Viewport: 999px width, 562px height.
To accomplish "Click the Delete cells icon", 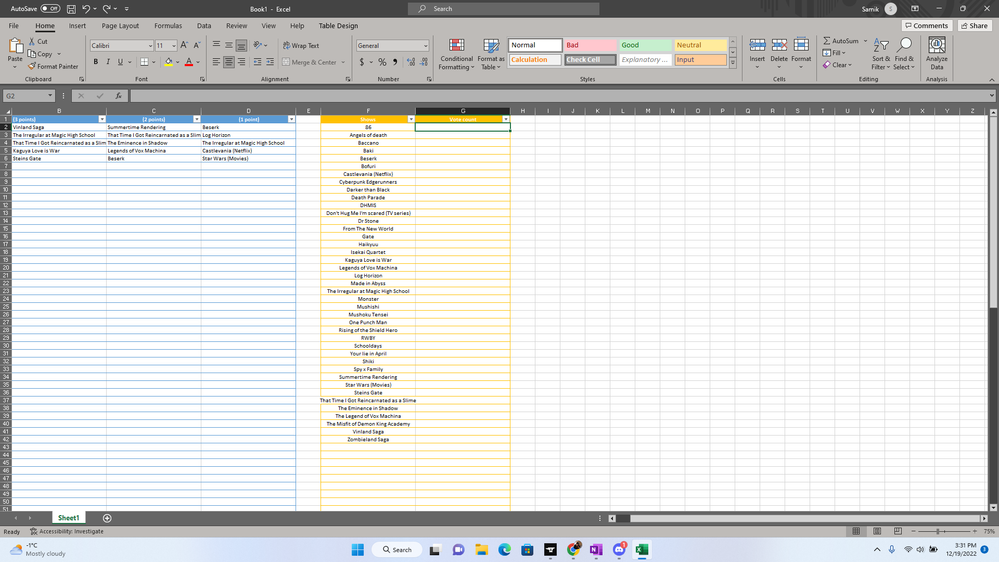I will [779, 45].
